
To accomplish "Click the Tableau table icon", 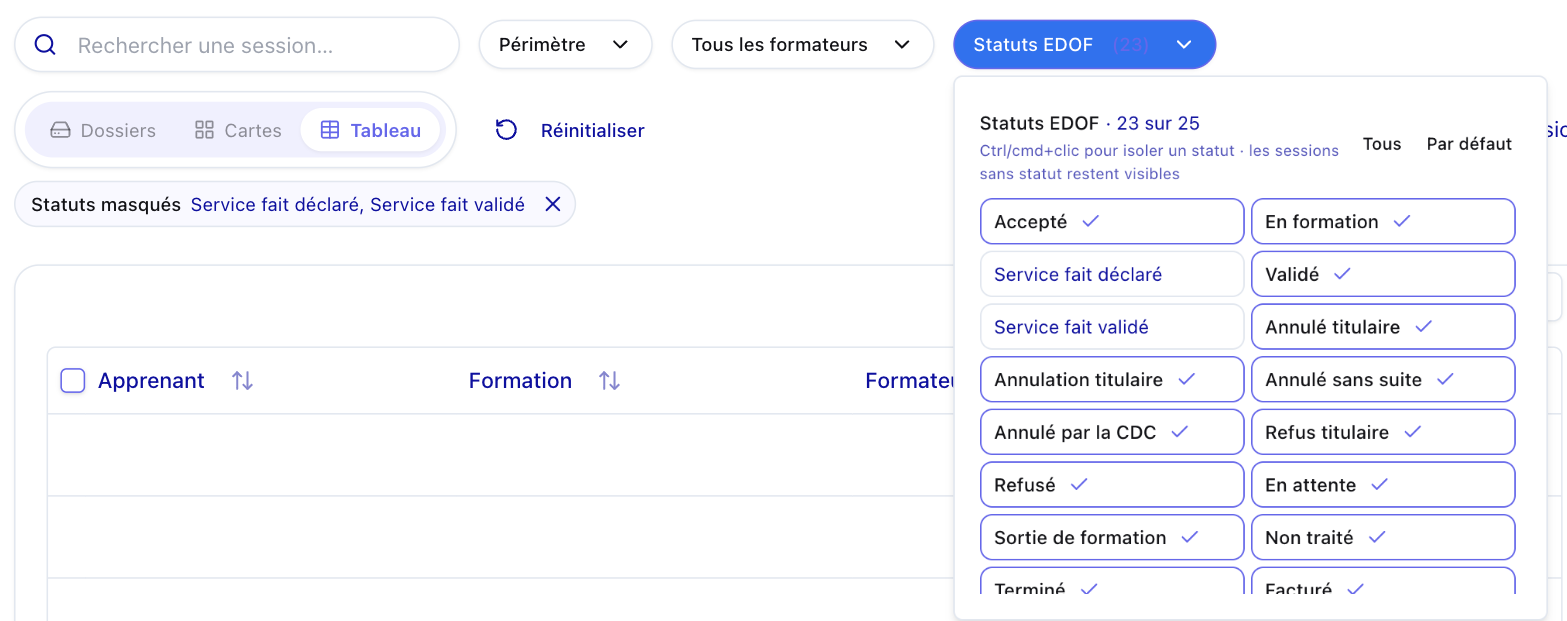I will (x=329, y=130).
